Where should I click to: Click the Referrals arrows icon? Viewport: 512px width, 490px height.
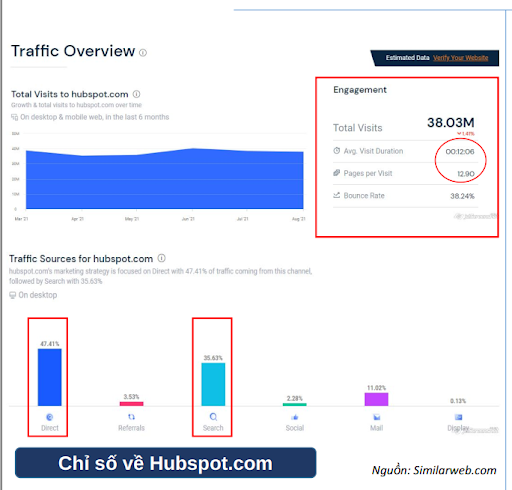131,417
